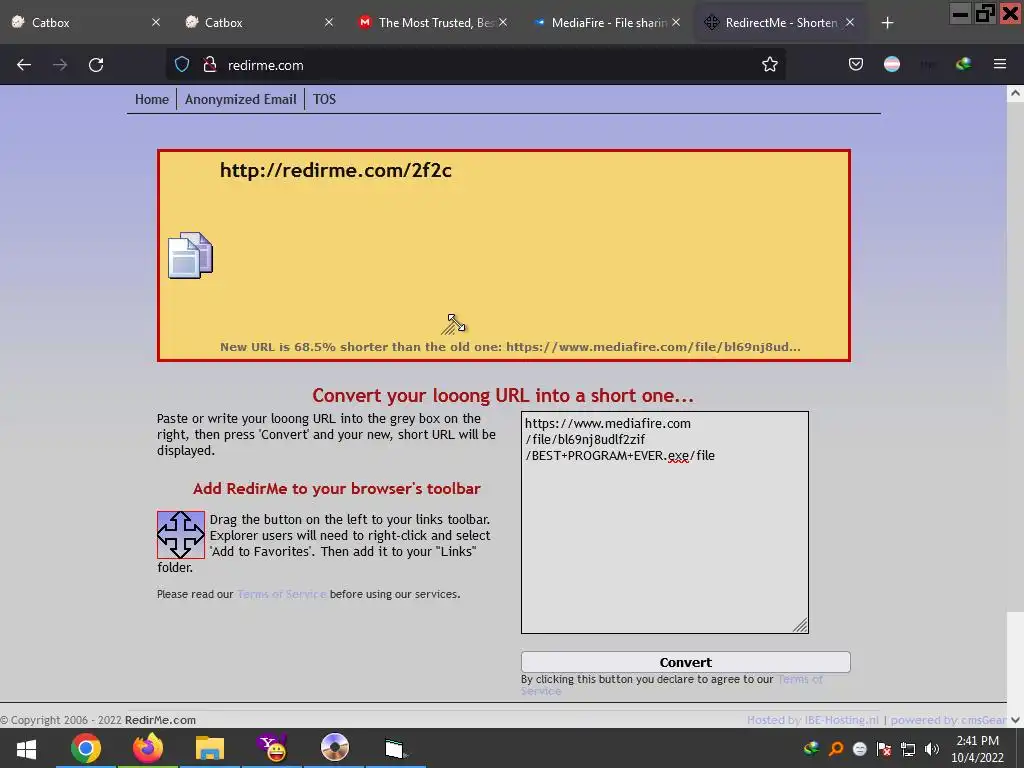Open the Hosted by IBE-Hosting.nl link
This screenshot has height=768, width=1024.
tap(813, 720)
